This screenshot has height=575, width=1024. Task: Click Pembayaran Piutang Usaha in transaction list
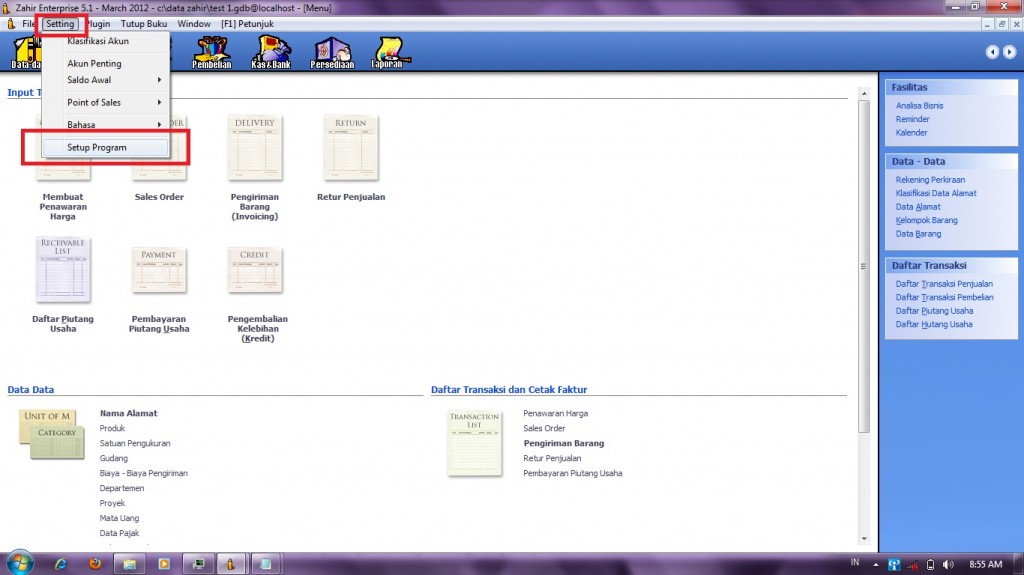[573, 473]
